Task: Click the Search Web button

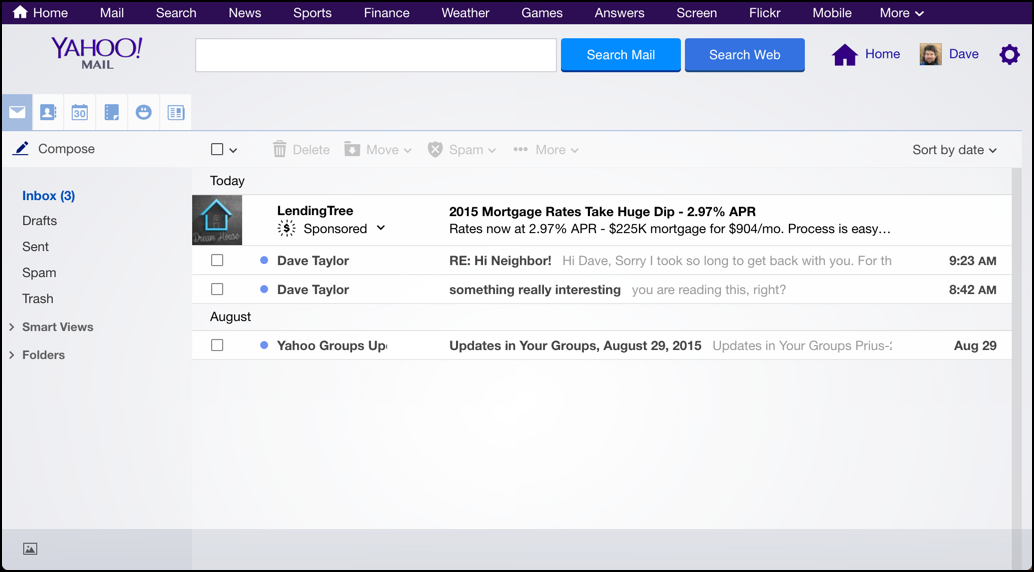Action: 745,55
